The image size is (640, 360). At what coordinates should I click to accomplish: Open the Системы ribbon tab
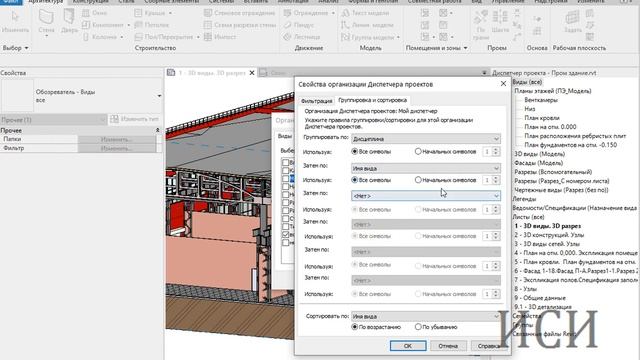click(x=221, y=2)
